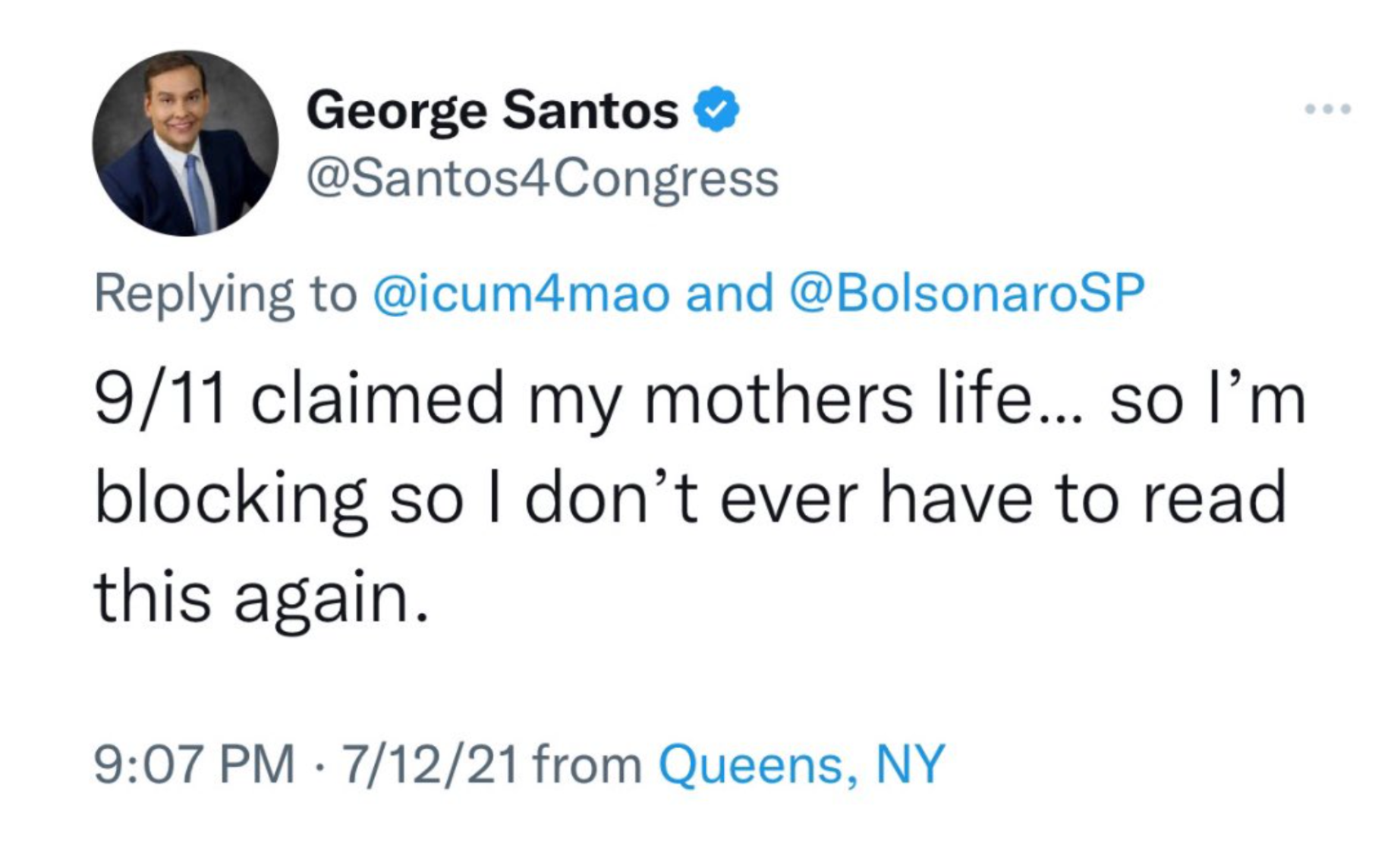Click the word "and" between mentions

click(729, 294)
